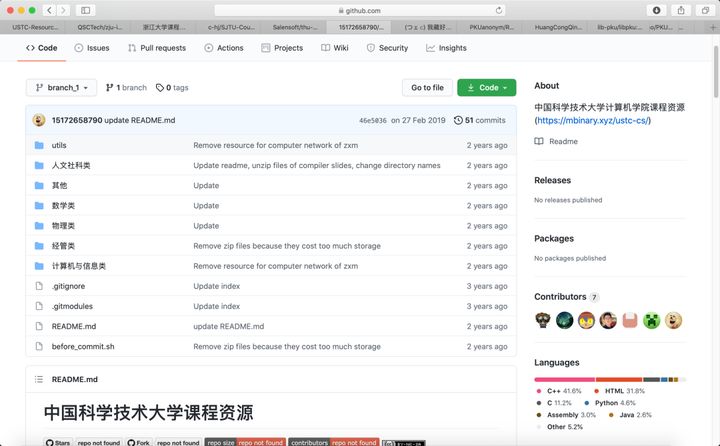View the 51 commits link

pyautogui.click(x=480, y=120)
